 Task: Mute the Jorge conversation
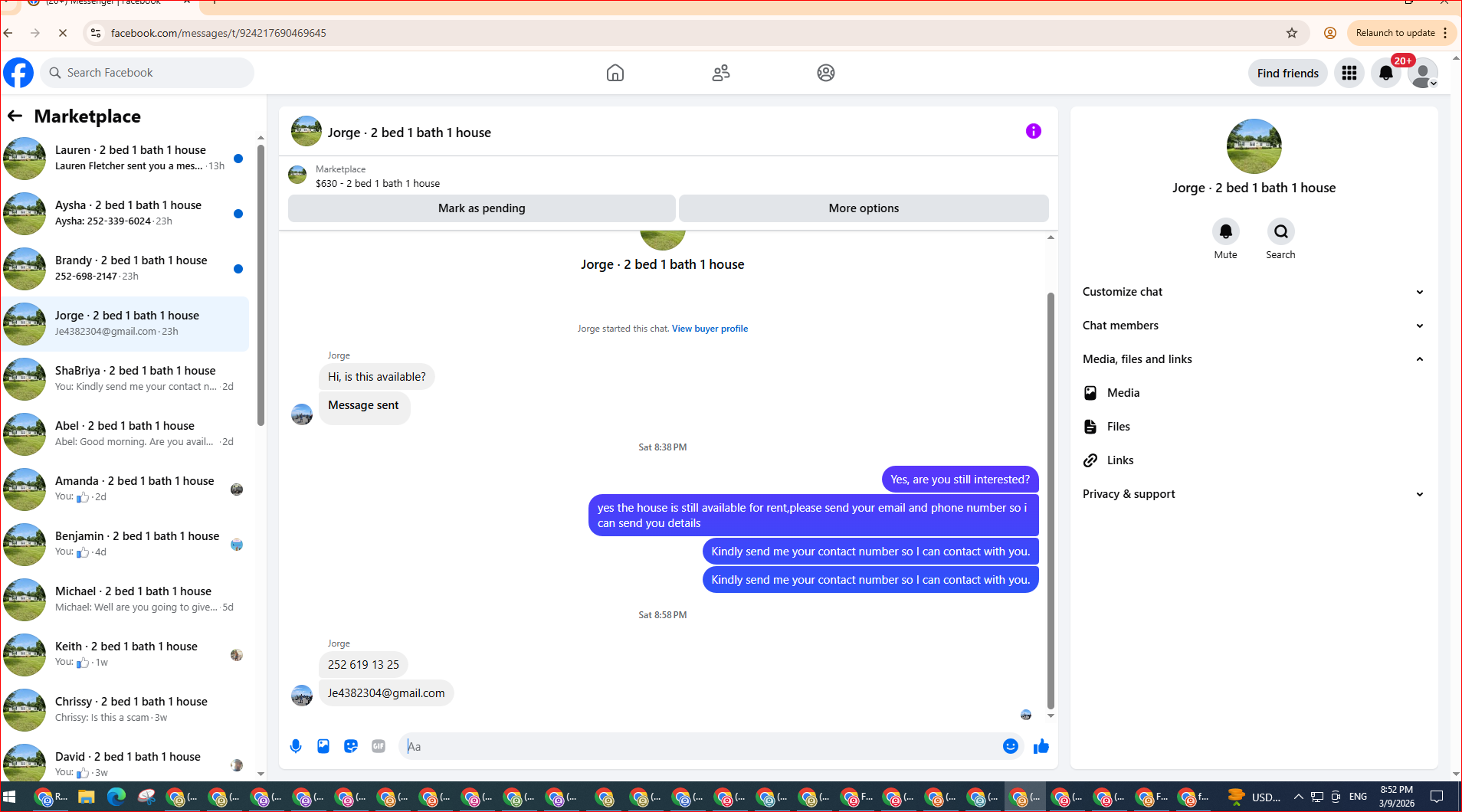(1225, 231)
